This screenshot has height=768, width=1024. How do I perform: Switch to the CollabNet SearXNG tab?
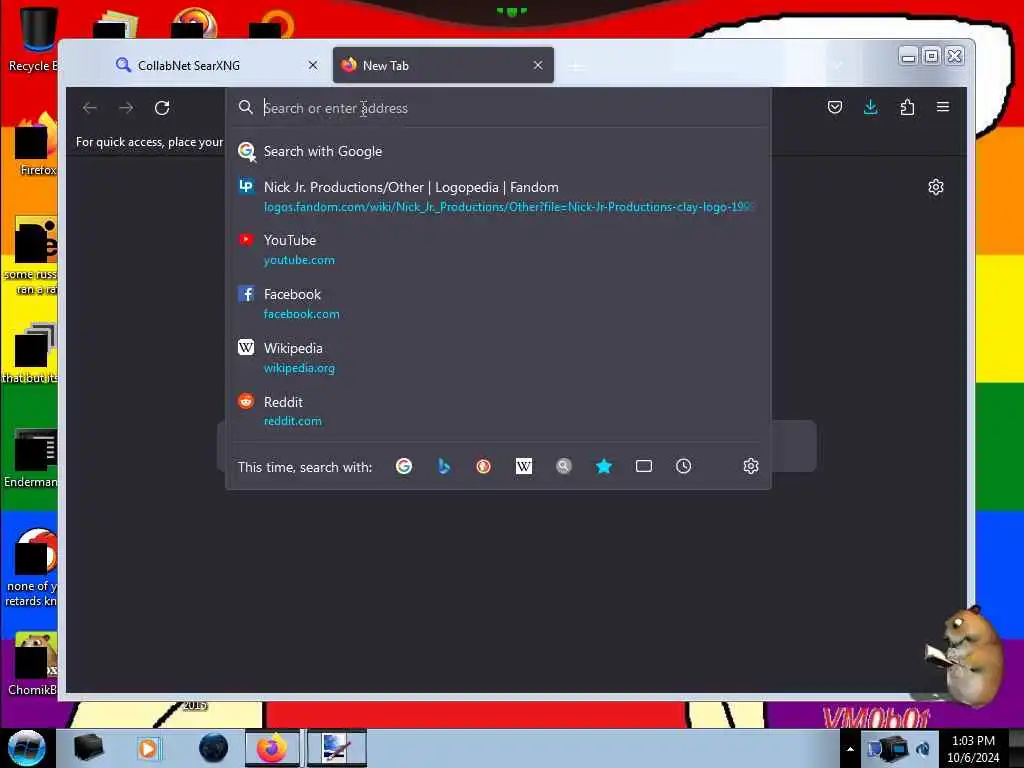click(x=216, y=65)
